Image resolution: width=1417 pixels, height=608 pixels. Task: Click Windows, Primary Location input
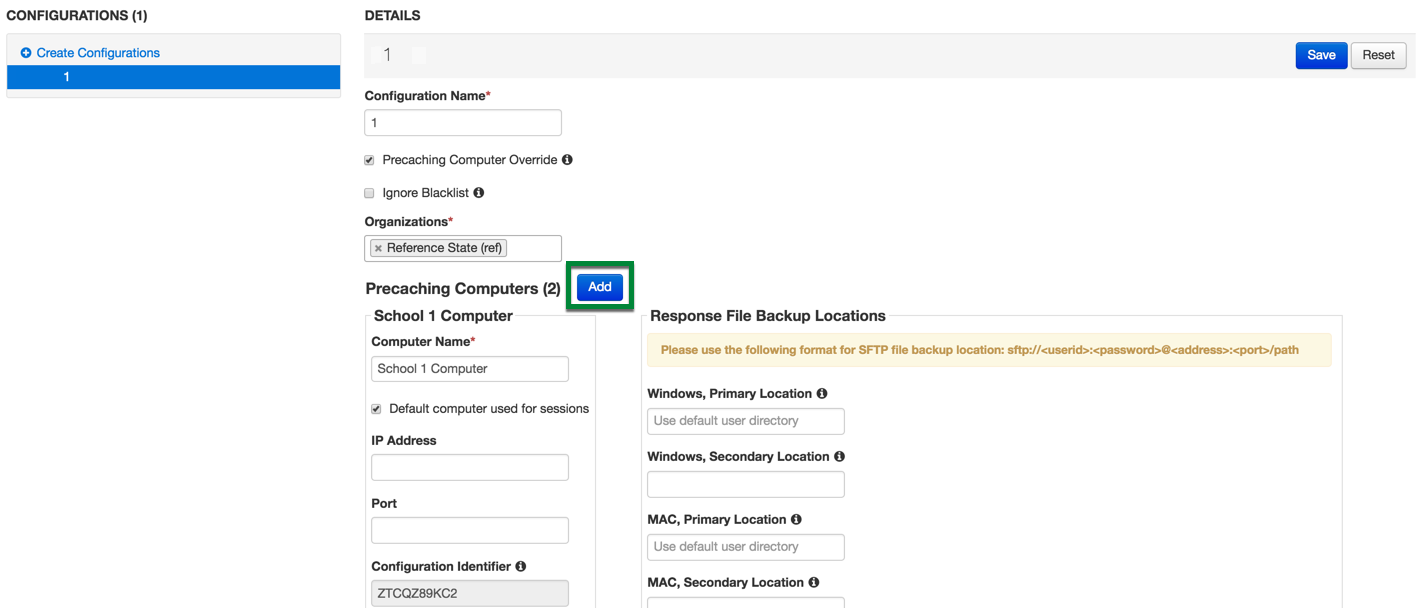pyautogui.click(x=746, y=421)
